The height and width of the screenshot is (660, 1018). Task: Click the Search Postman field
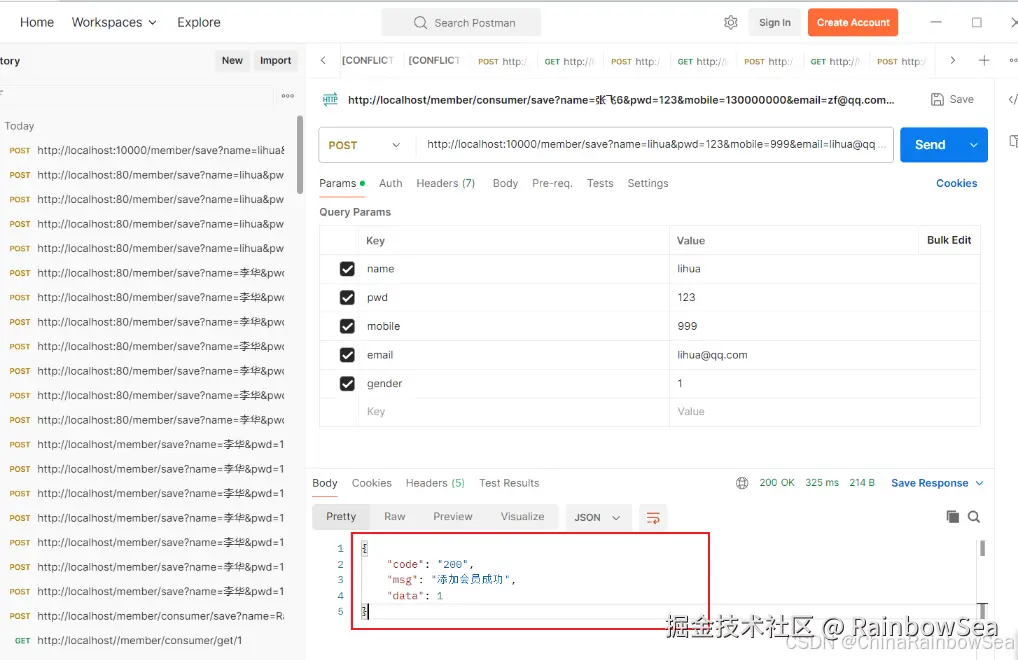462,23
